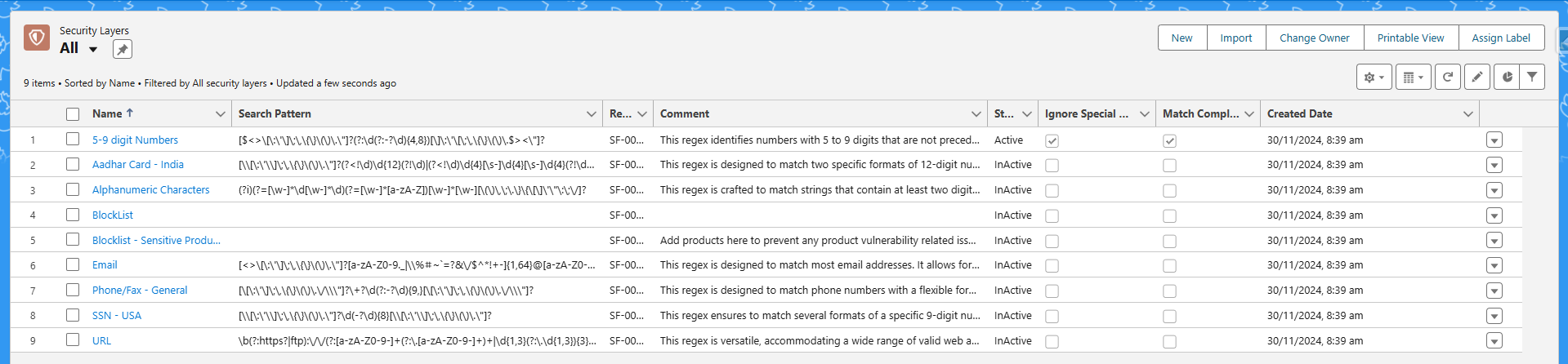
Task: Sort by the Comment column header
Action: click(685, 114)
